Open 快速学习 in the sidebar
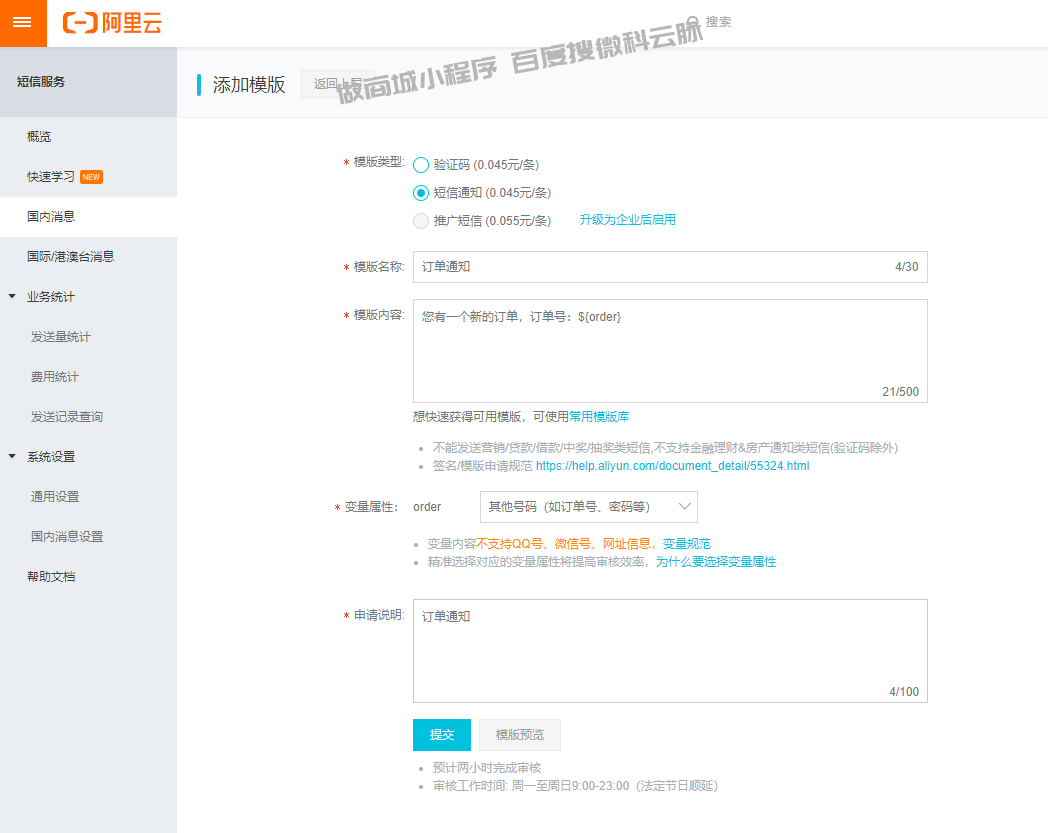The height and width of the screenshot is (833, 1048). (50, 176)
